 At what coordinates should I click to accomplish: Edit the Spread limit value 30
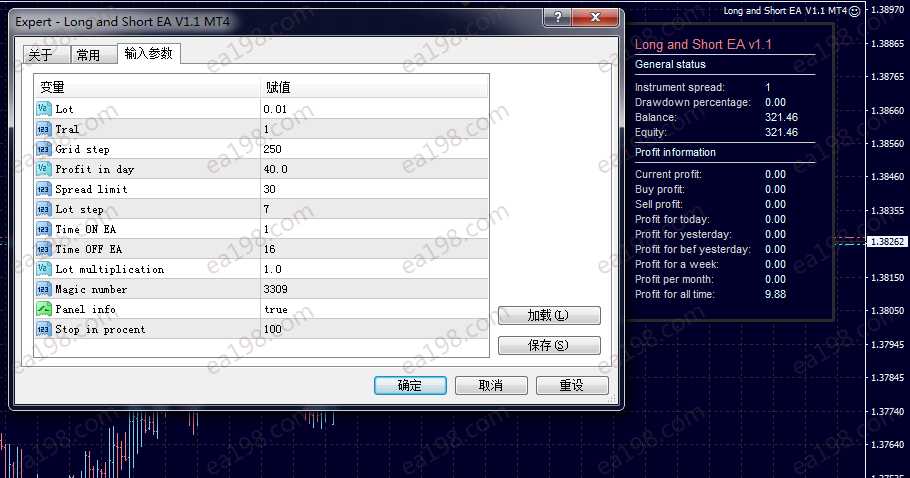(x=374, y=189)
